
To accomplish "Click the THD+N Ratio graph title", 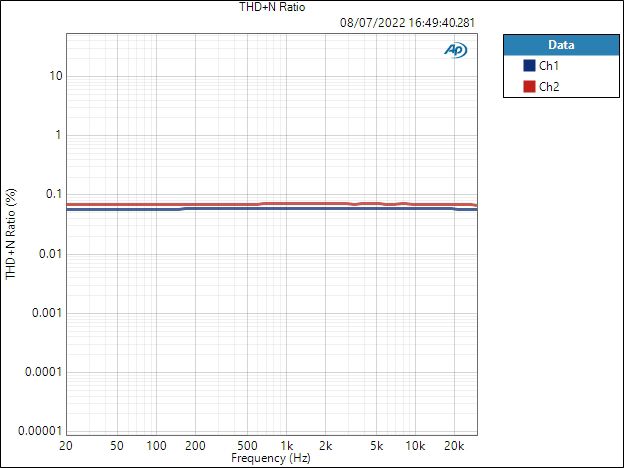I will coord(272,7).
